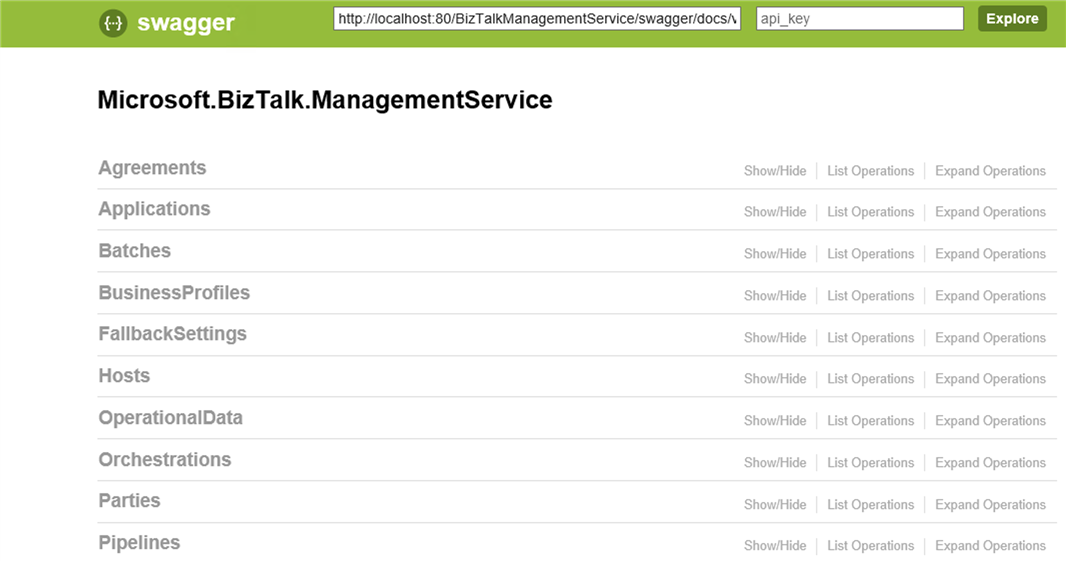Expand Operations for Orchestrations
The height and width of the screenshot is (561, 1066).
pyautogui.click(x=991, y=462)
